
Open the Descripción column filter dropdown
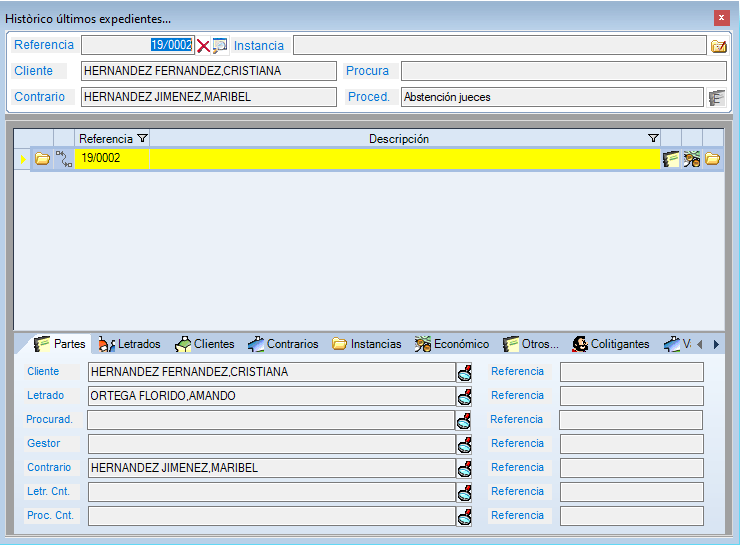click(x=653, y=138)
